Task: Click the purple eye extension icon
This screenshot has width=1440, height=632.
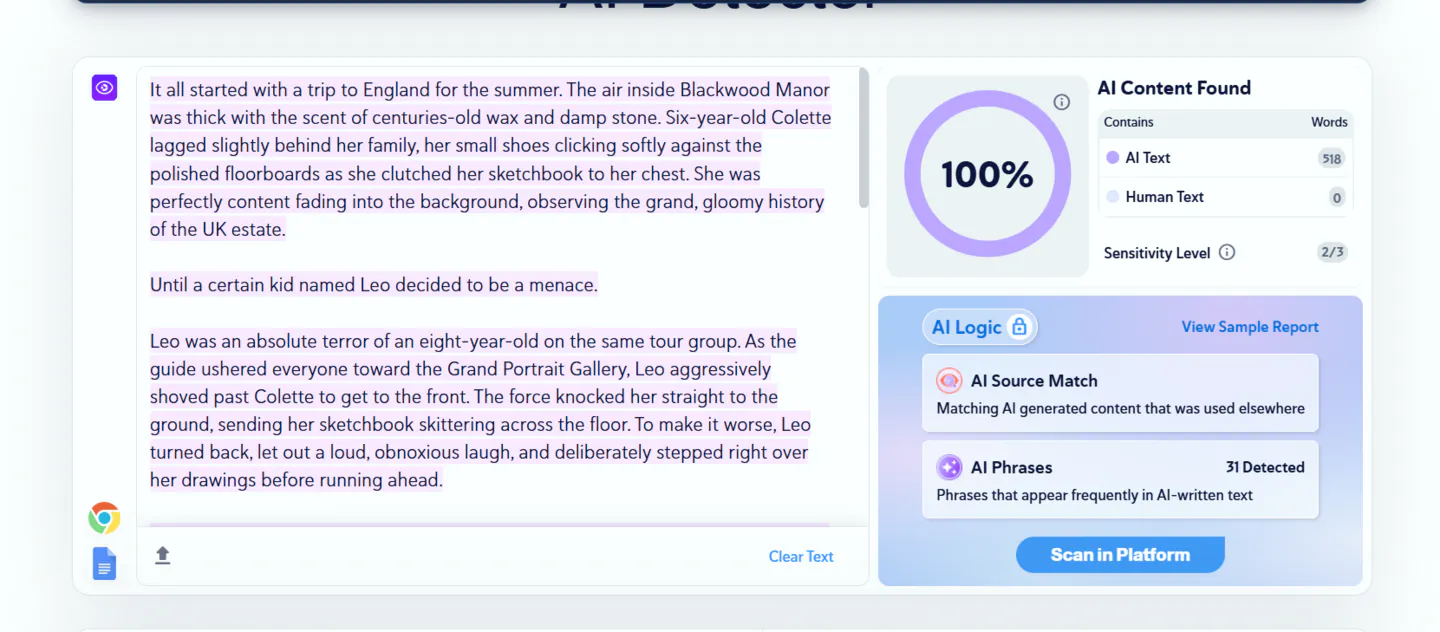Action: pos(104,88)
